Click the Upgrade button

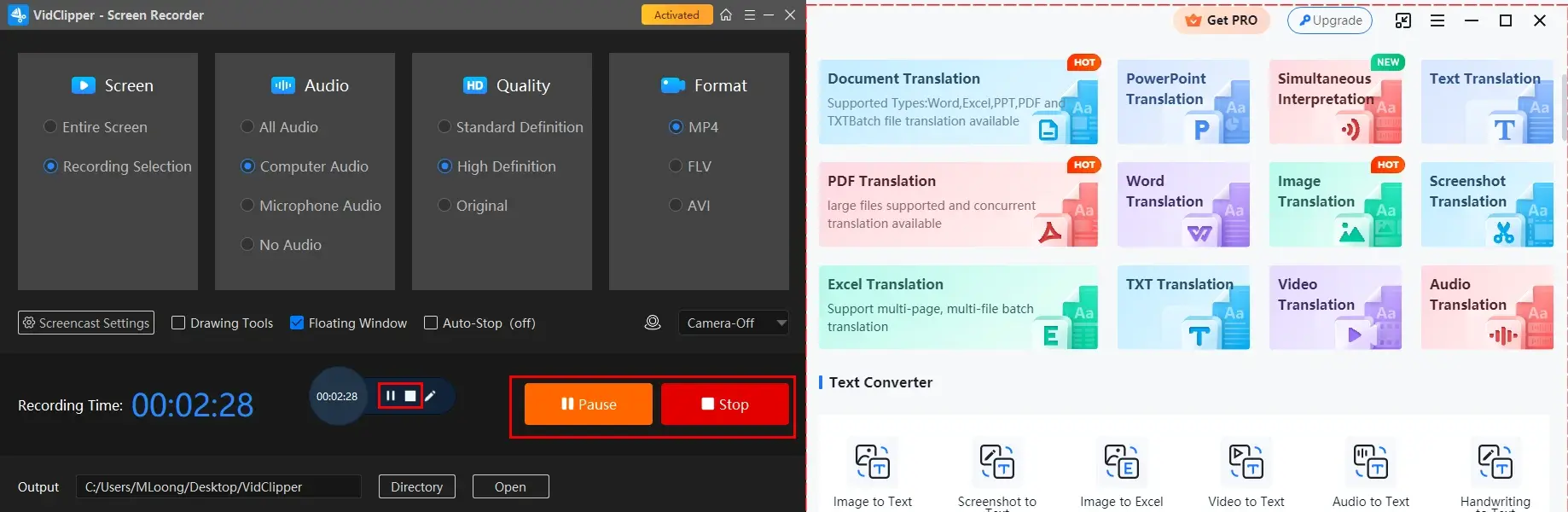(x=1330, y=20)
